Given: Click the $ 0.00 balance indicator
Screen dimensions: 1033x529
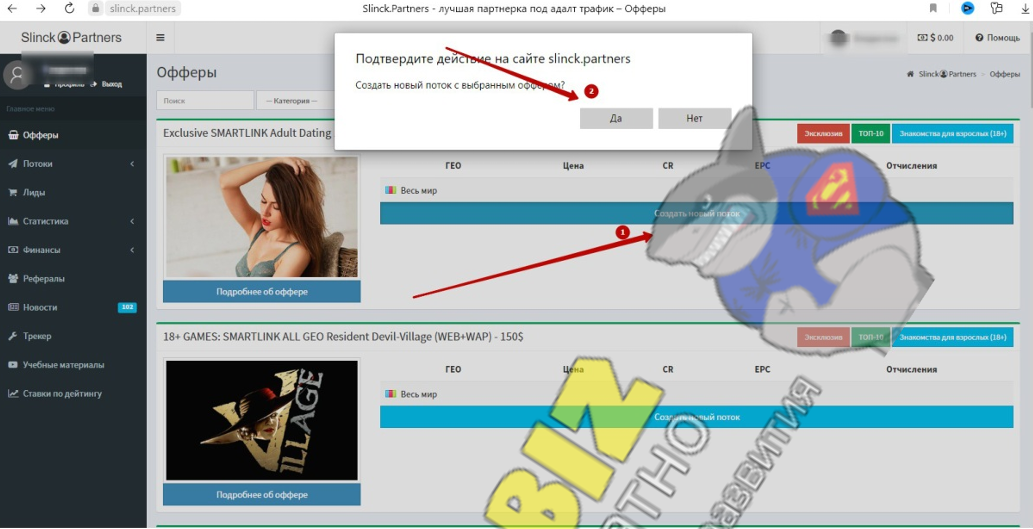Looking at the screenshot, I should pos(935,38).
